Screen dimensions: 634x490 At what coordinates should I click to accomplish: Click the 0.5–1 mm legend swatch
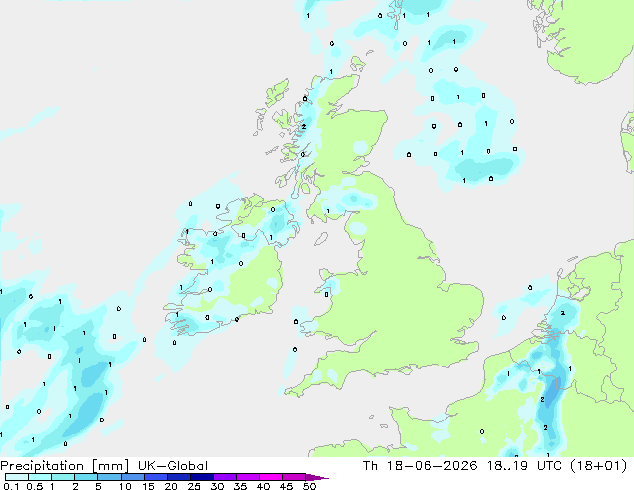click(x=40, y=477)
